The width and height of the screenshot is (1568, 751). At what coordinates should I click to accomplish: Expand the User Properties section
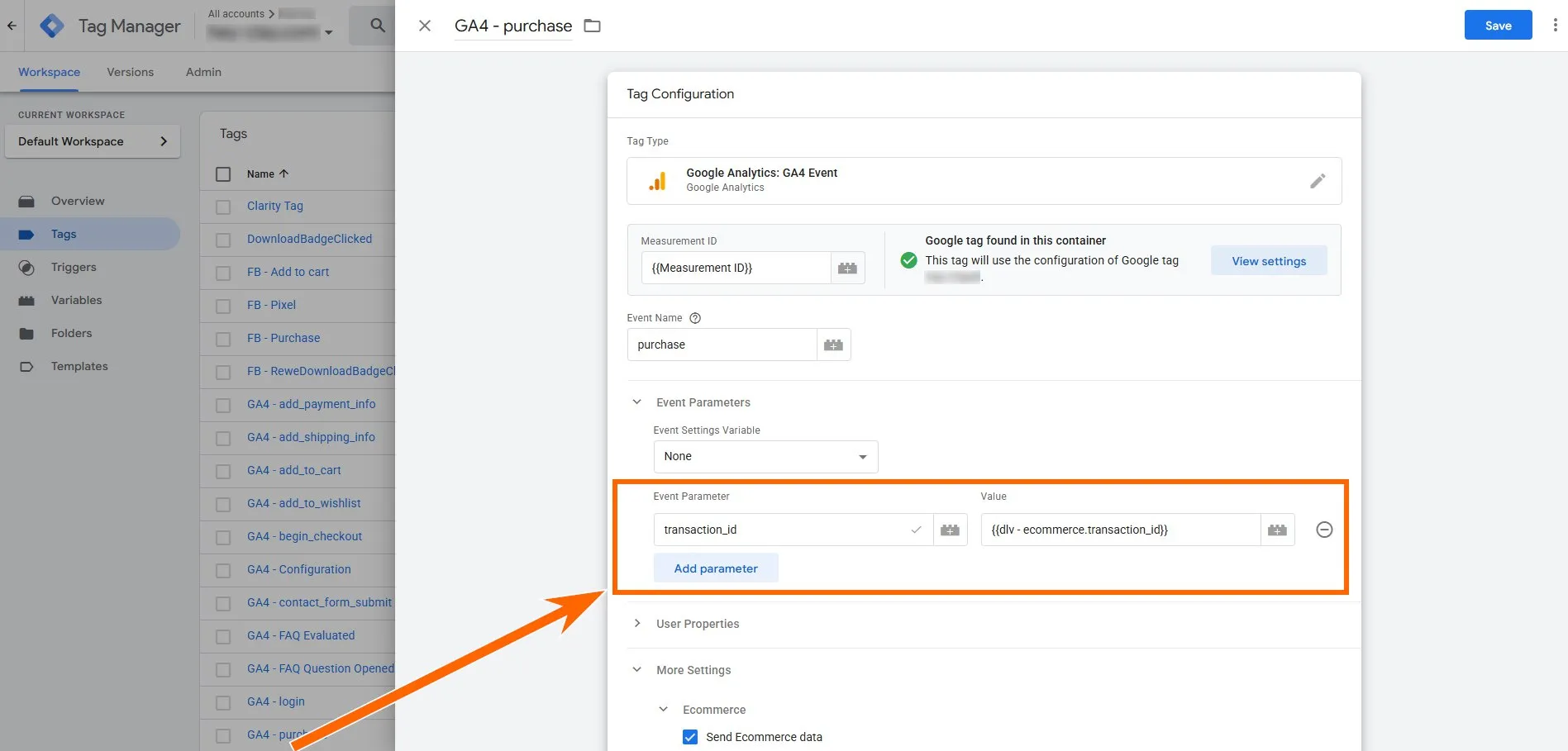[x=637, y=624]
